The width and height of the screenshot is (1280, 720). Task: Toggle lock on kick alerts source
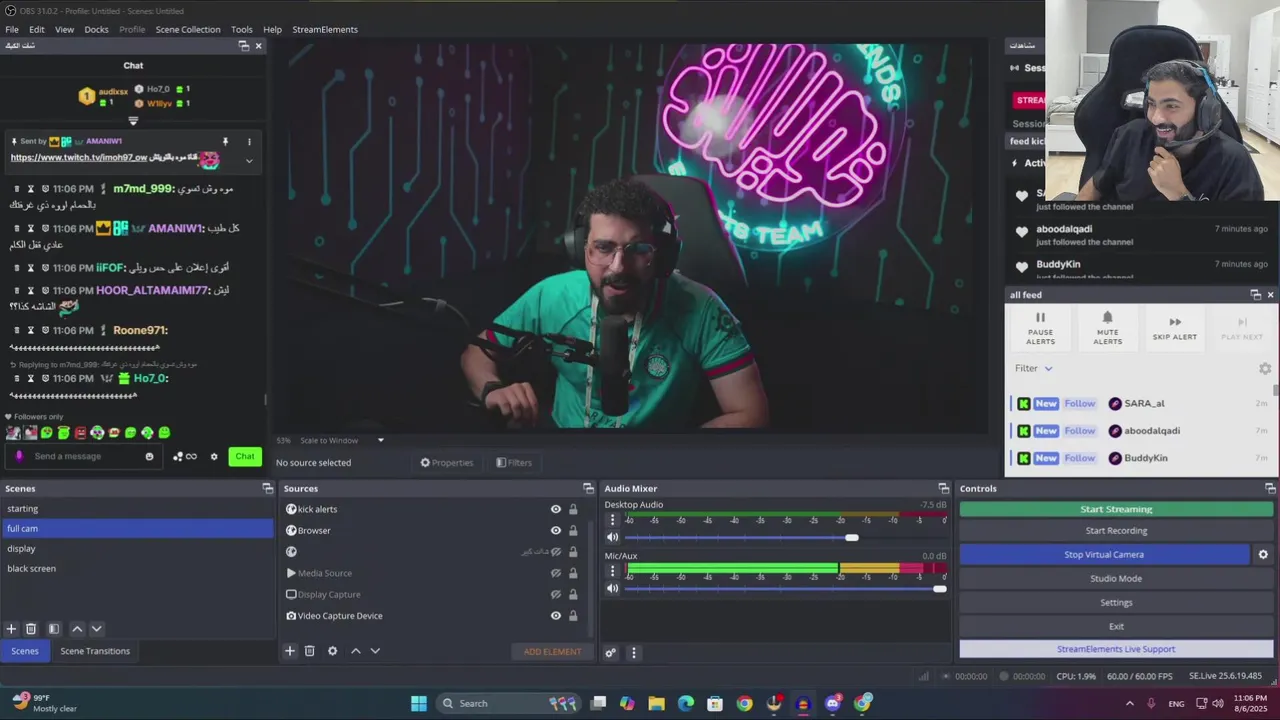click(573, 509)
